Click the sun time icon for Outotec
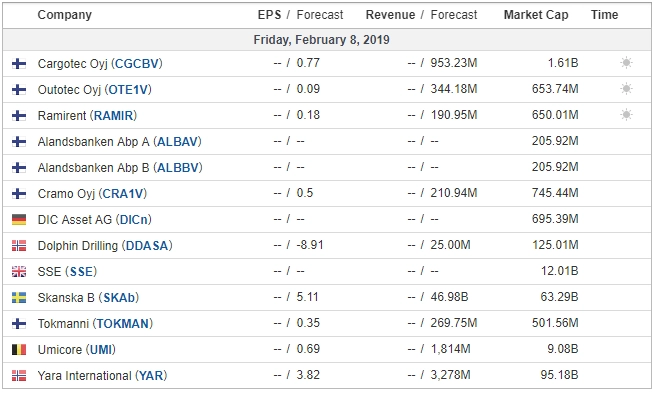Screen dimensions: 656x394 point(626,89)
